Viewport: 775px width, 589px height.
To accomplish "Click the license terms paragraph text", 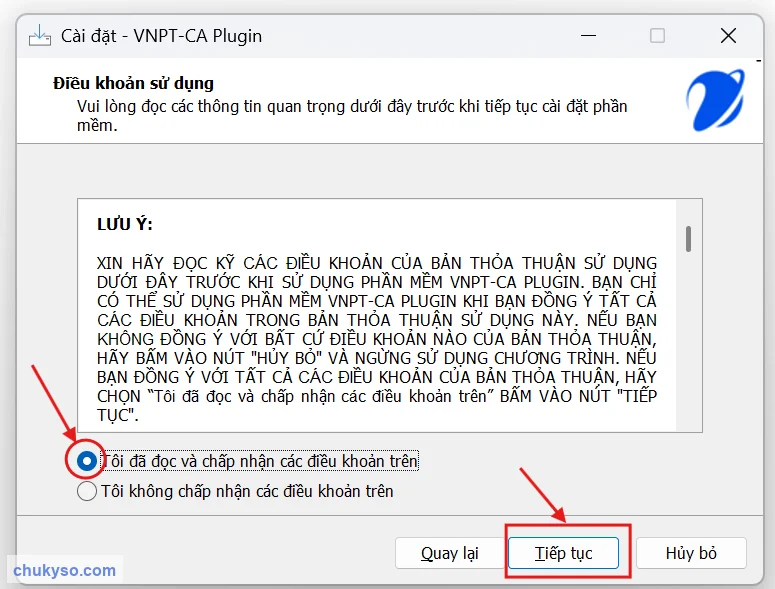I will [x=377, y=339].
